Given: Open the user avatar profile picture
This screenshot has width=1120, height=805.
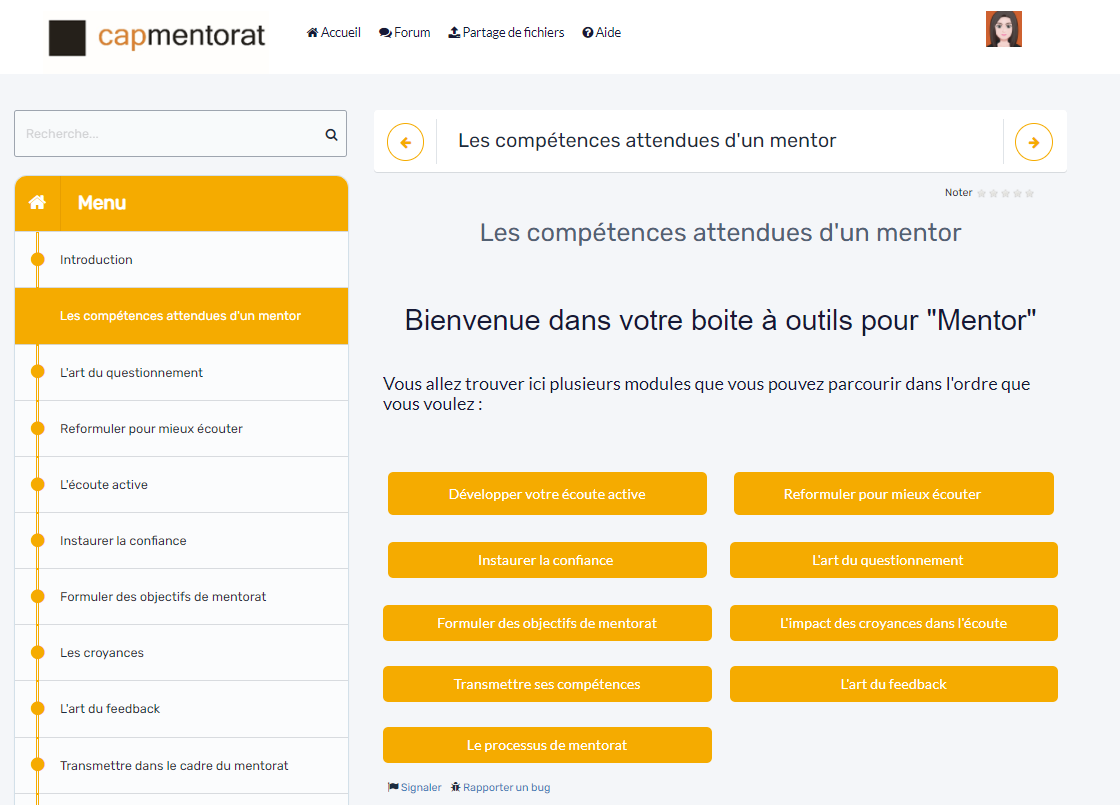Looking at the screenshot, I should 1003,30.
